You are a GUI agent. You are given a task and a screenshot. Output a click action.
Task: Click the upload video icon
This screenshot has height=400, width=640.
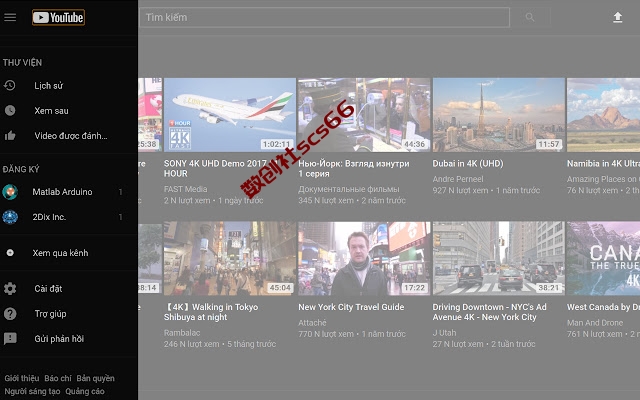click(x=618, y=17)
